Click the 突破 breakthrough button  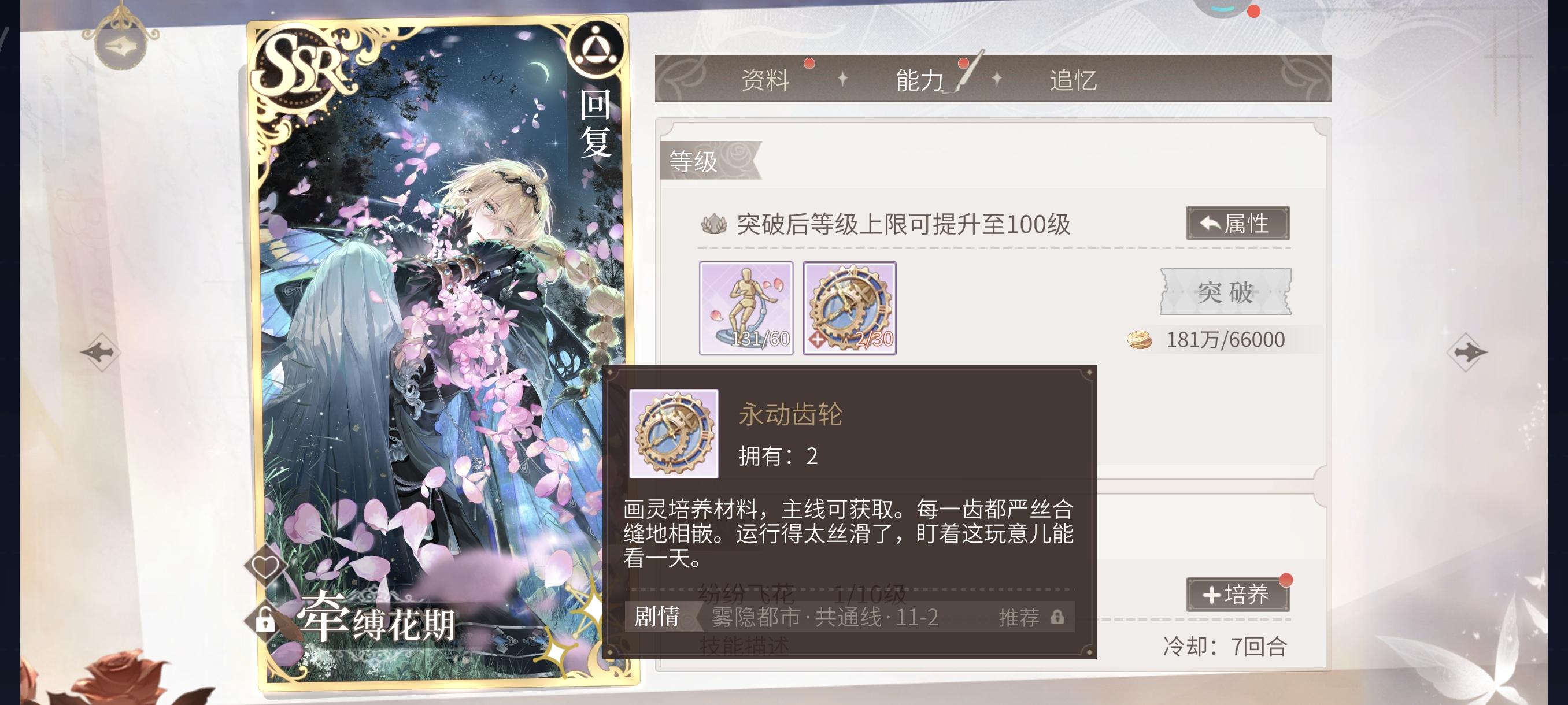pyautogui.click(x=1225, y=292)
